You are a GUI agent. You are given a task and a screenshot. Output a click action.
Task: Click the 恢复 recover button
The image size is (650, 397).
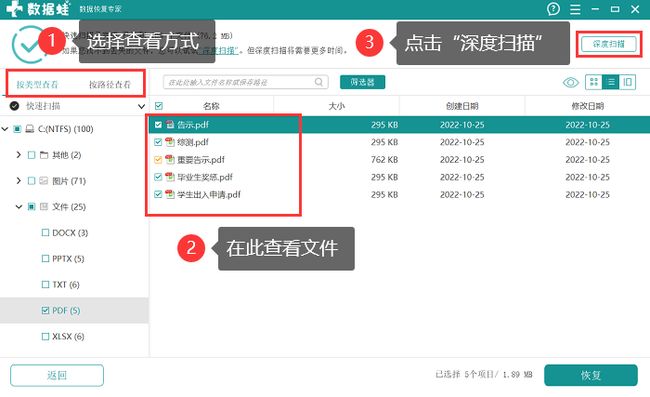(591, 375)
